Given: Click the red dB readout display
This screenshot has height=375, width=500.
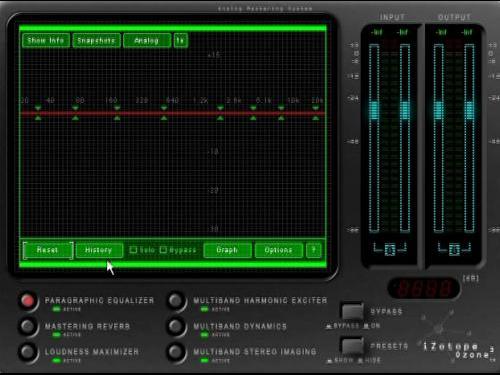Looking at the screenshot, I should [424, 288].
